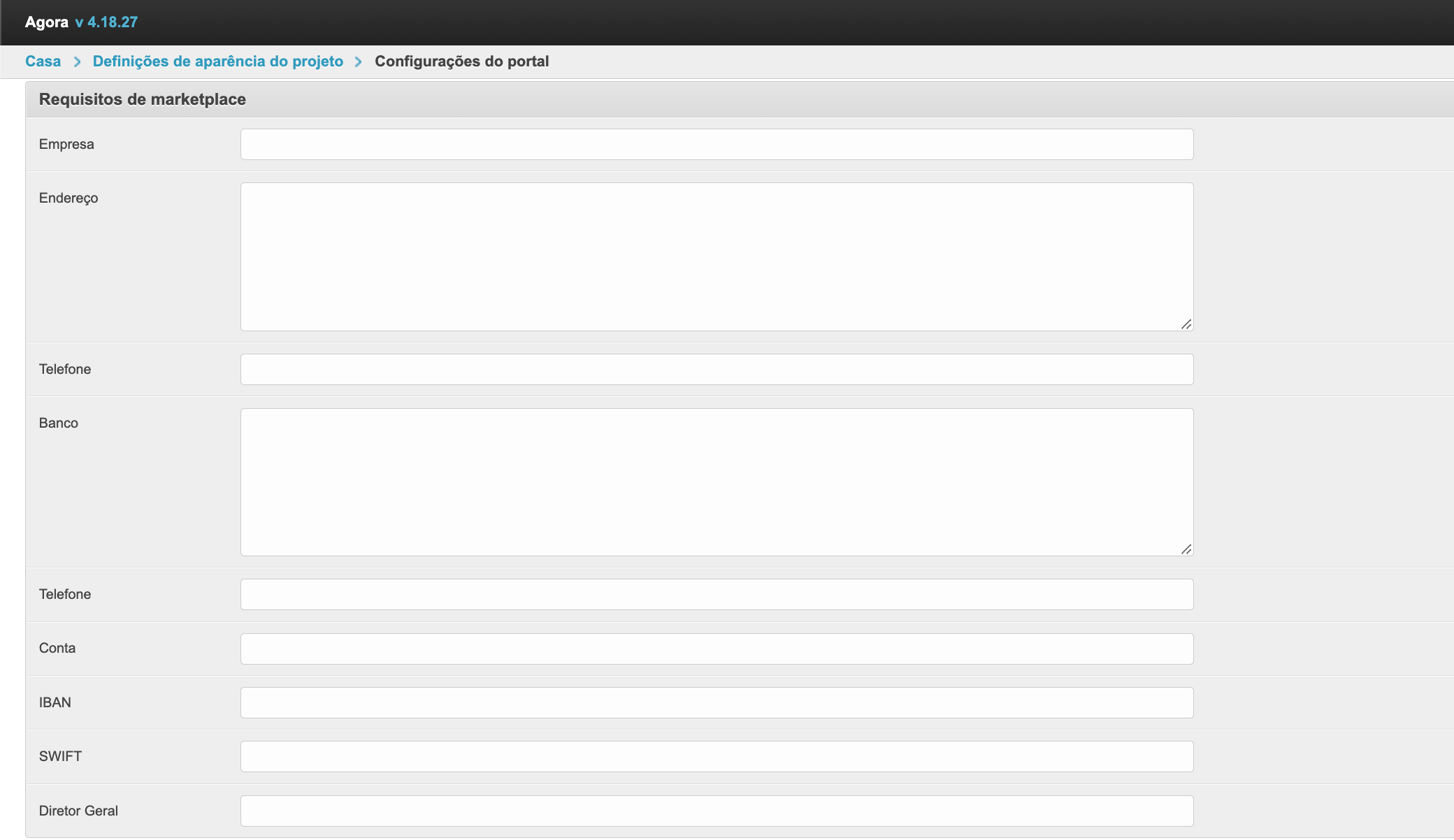Click inside the Endereço text area
Image resolution: width=1454 pixels, height=840 pixels.
click(x=717, y=256)
